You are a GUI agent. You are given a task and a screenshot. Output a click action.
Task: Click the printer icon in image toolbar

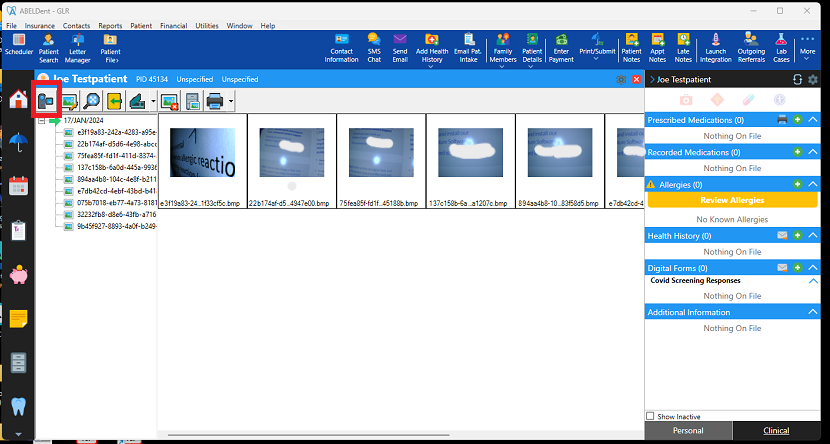click(x=215, y=101)
